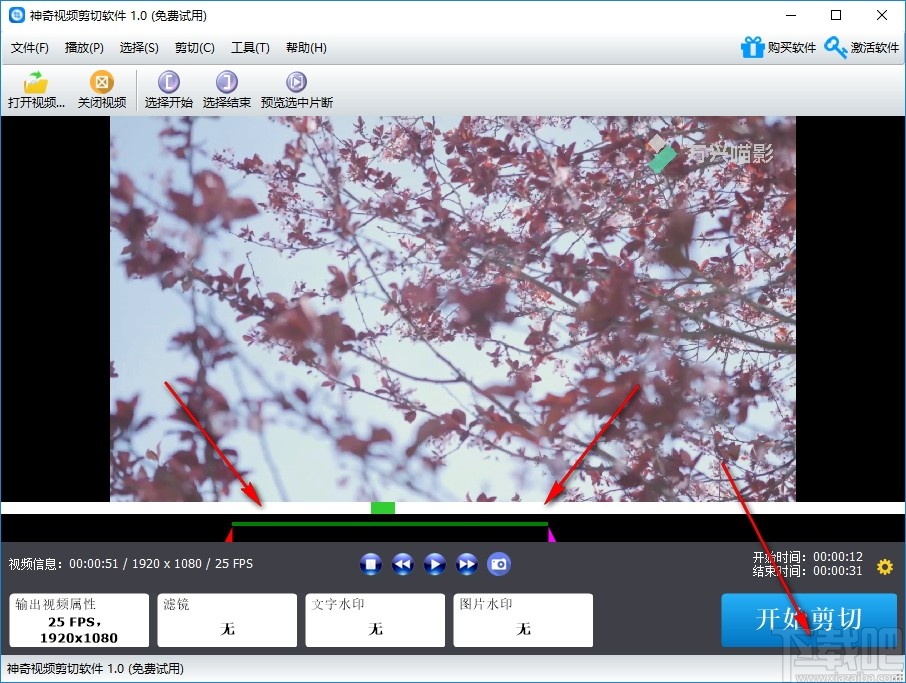Open the File (文件) menu
The width and height of the screenshot is (906, 683).
click(29, 48)
